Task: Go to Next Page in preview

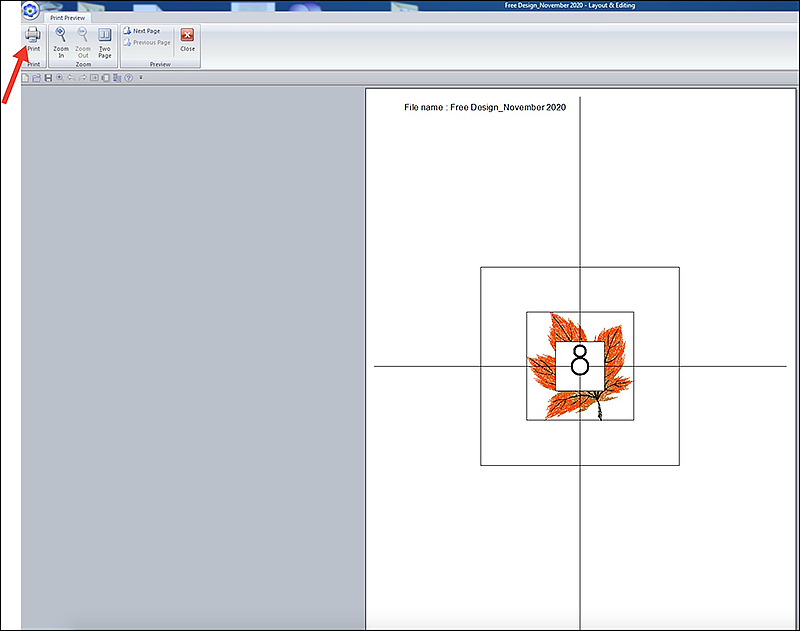Action: (x=141, y=31)
